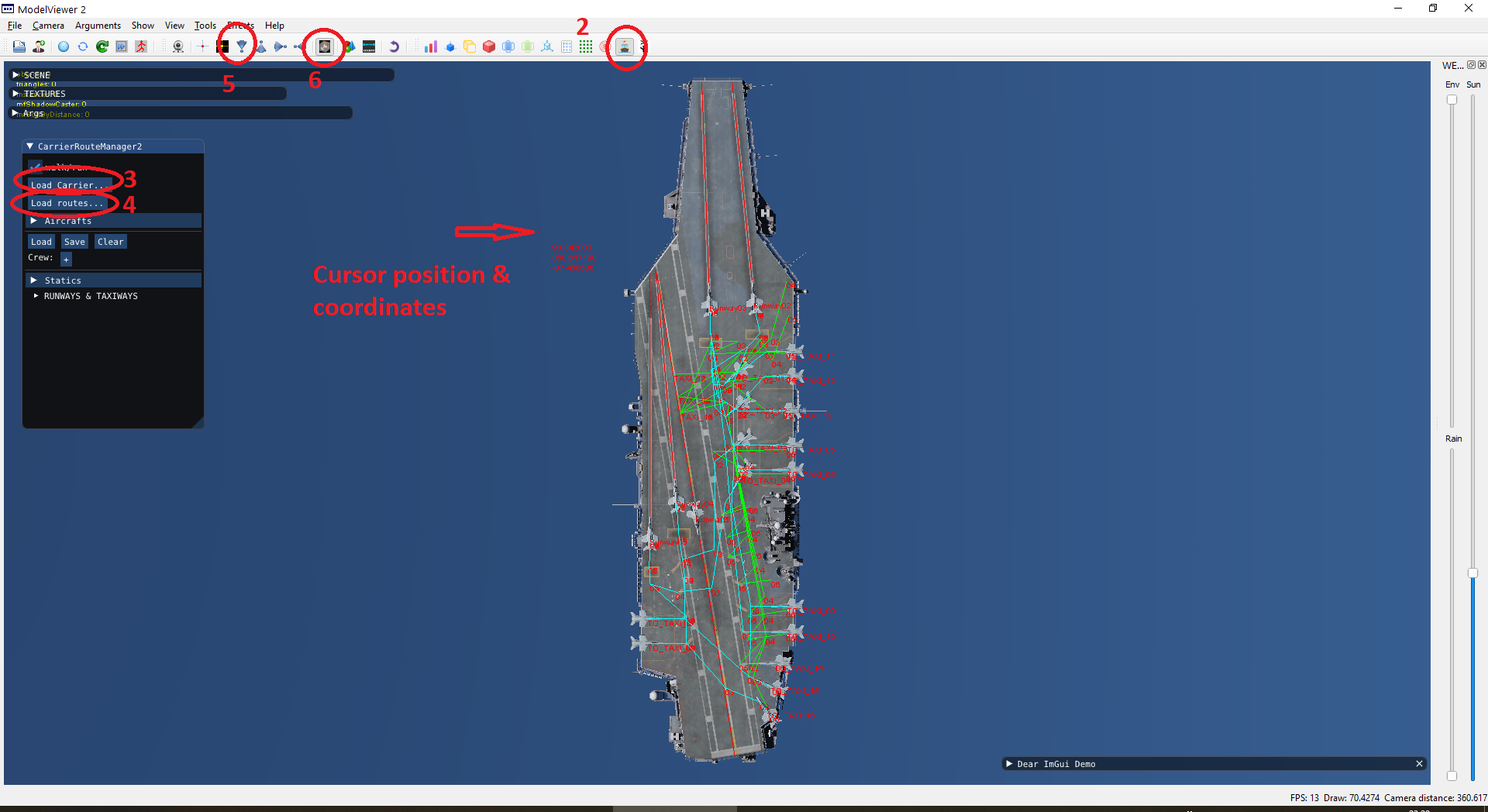Open the Help menu
Screen dimensions: 1488x812
[x=274, y=26]
